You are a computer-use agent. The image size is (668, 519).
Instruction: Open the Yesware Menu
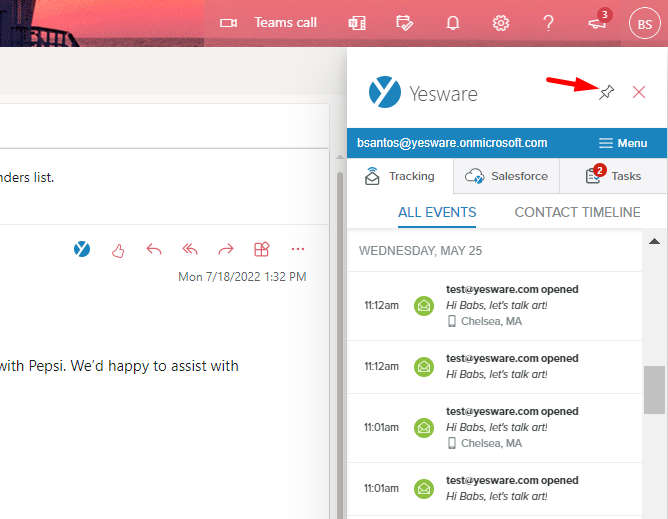click(x=623, y=143)
